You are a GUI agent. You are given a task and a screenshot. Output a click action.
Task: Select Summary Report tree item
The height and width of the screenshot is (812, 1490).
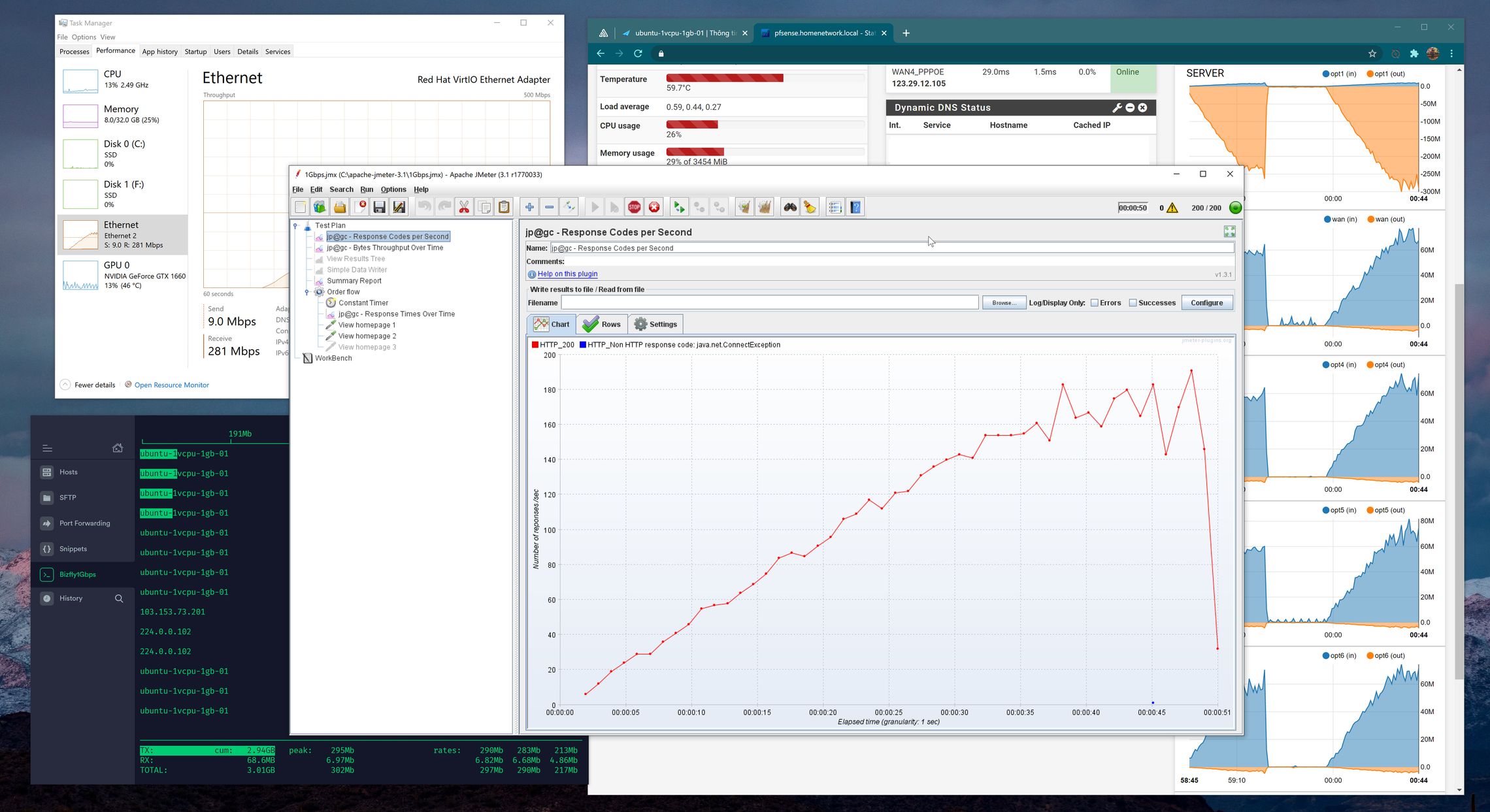tap(354, 281)
